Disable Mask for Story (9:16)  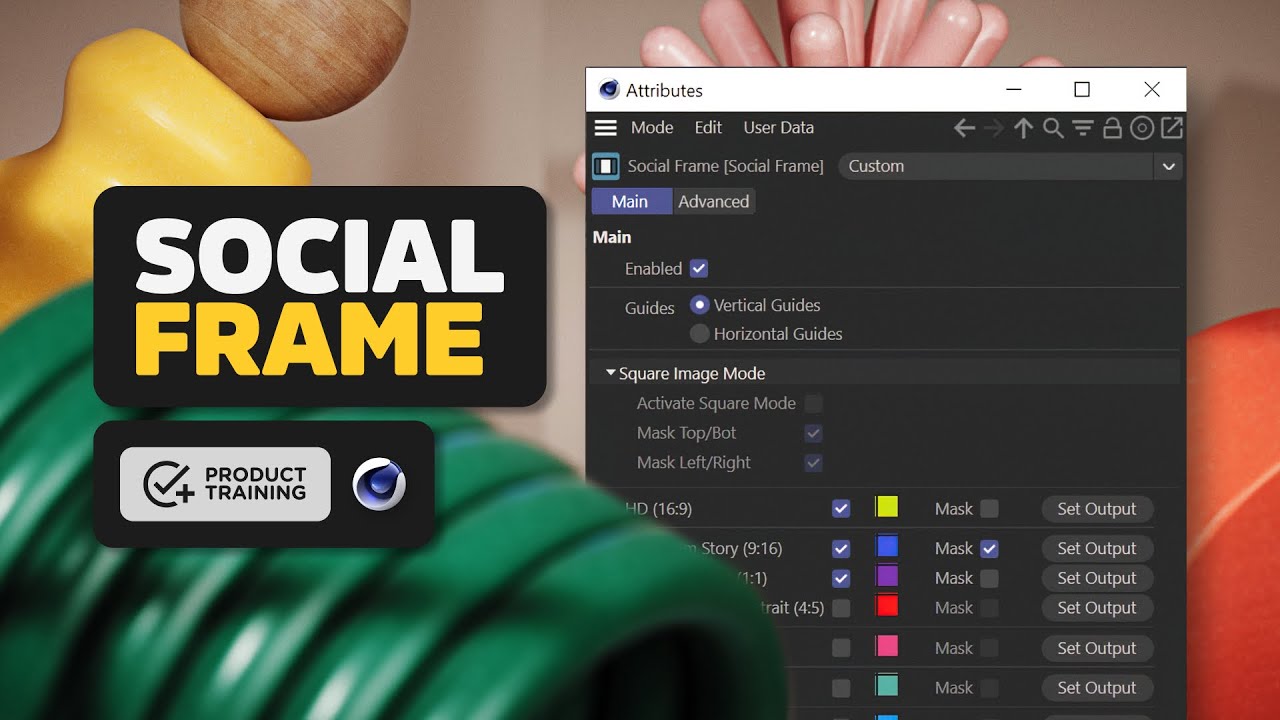(989, 548)
